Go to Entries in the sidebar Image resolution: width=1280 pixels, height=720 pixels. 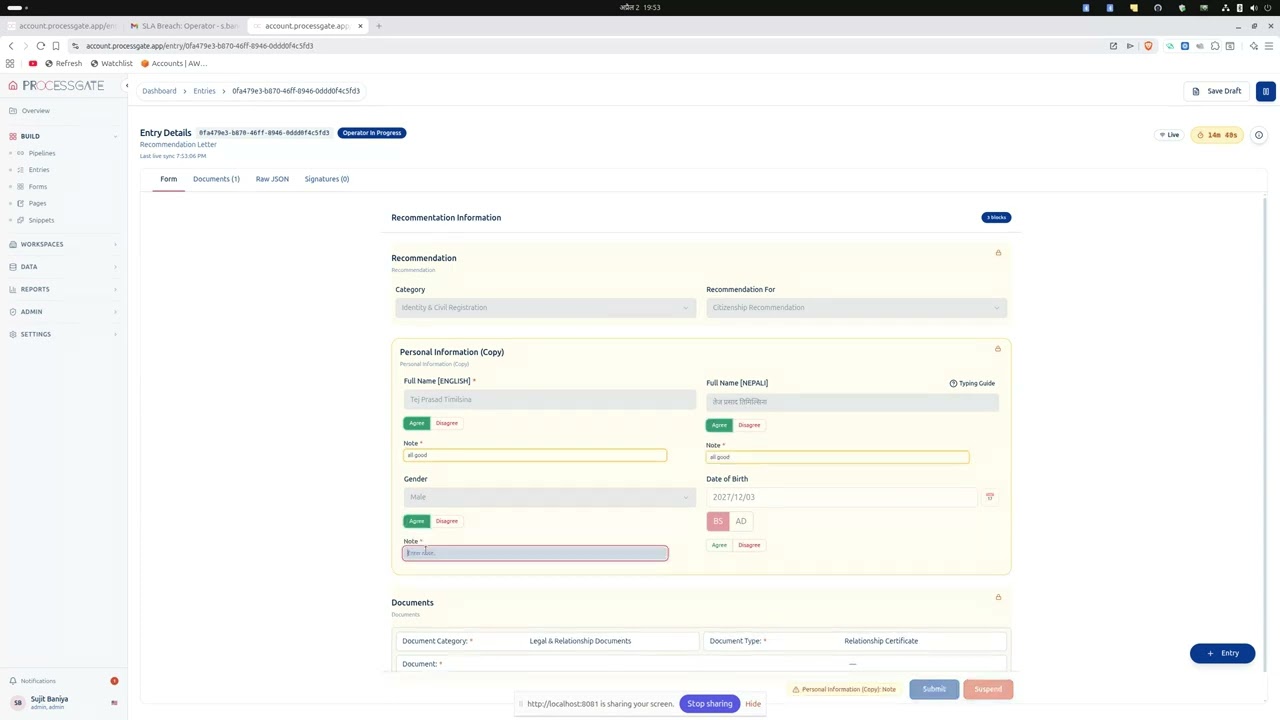[38, 170]
